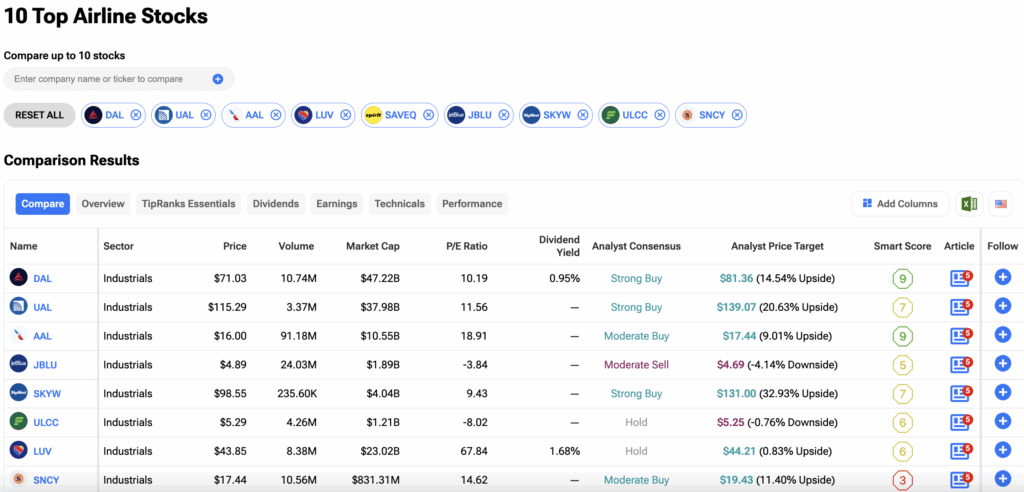Image resolution: width=1024 pixels, height=492 pixels.
Task: Click the Excel export icon
Action: coord(968,204)
